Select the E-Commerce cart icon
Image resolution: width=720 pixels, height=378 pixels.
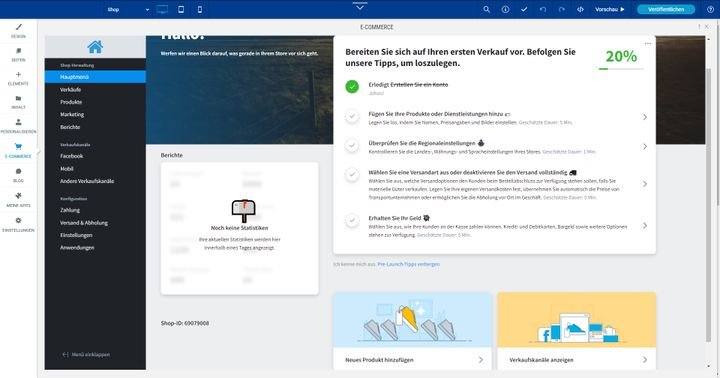coord(18,147)
